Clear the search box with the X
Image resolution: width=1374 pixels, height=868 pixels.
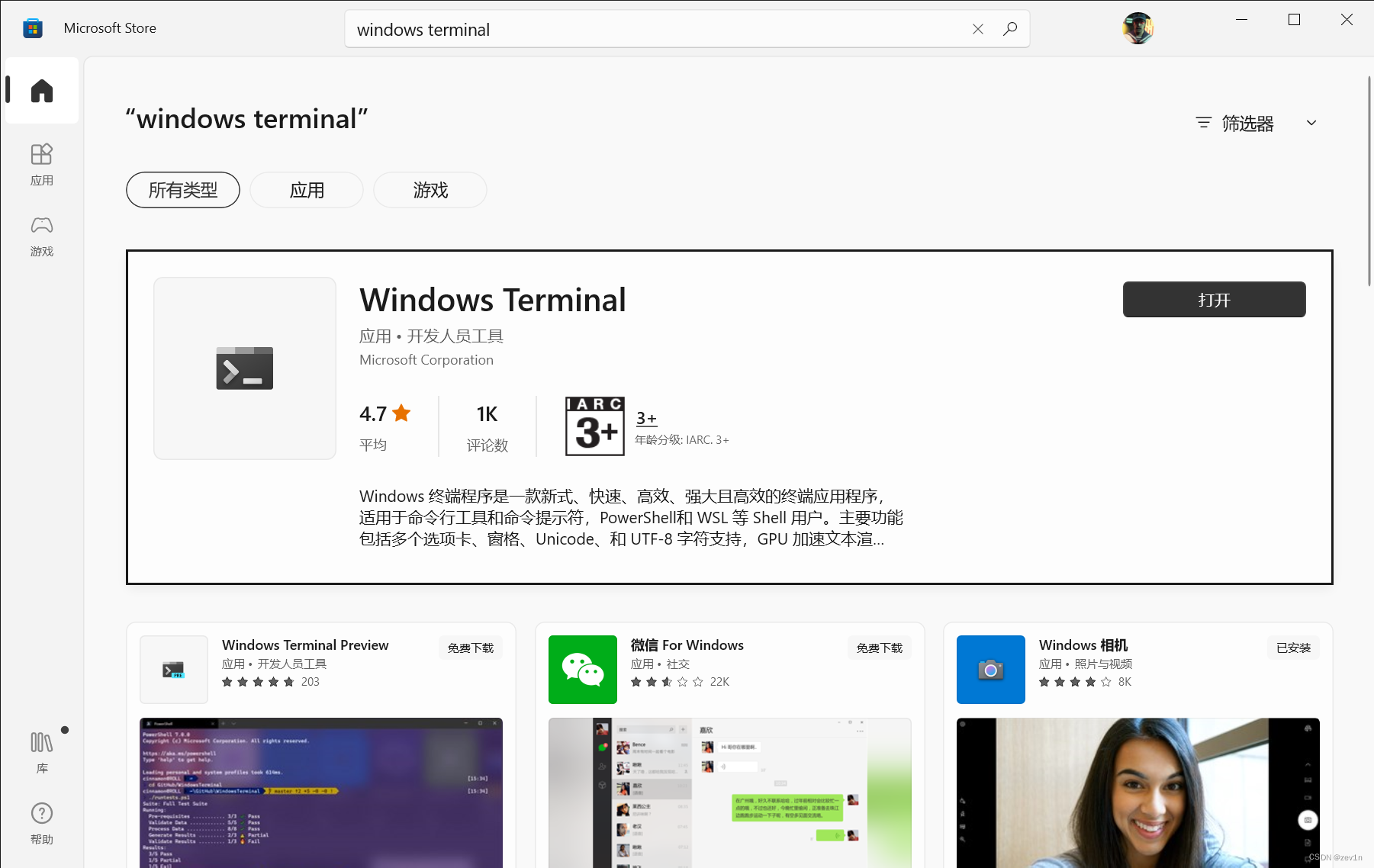coord(978,29)
